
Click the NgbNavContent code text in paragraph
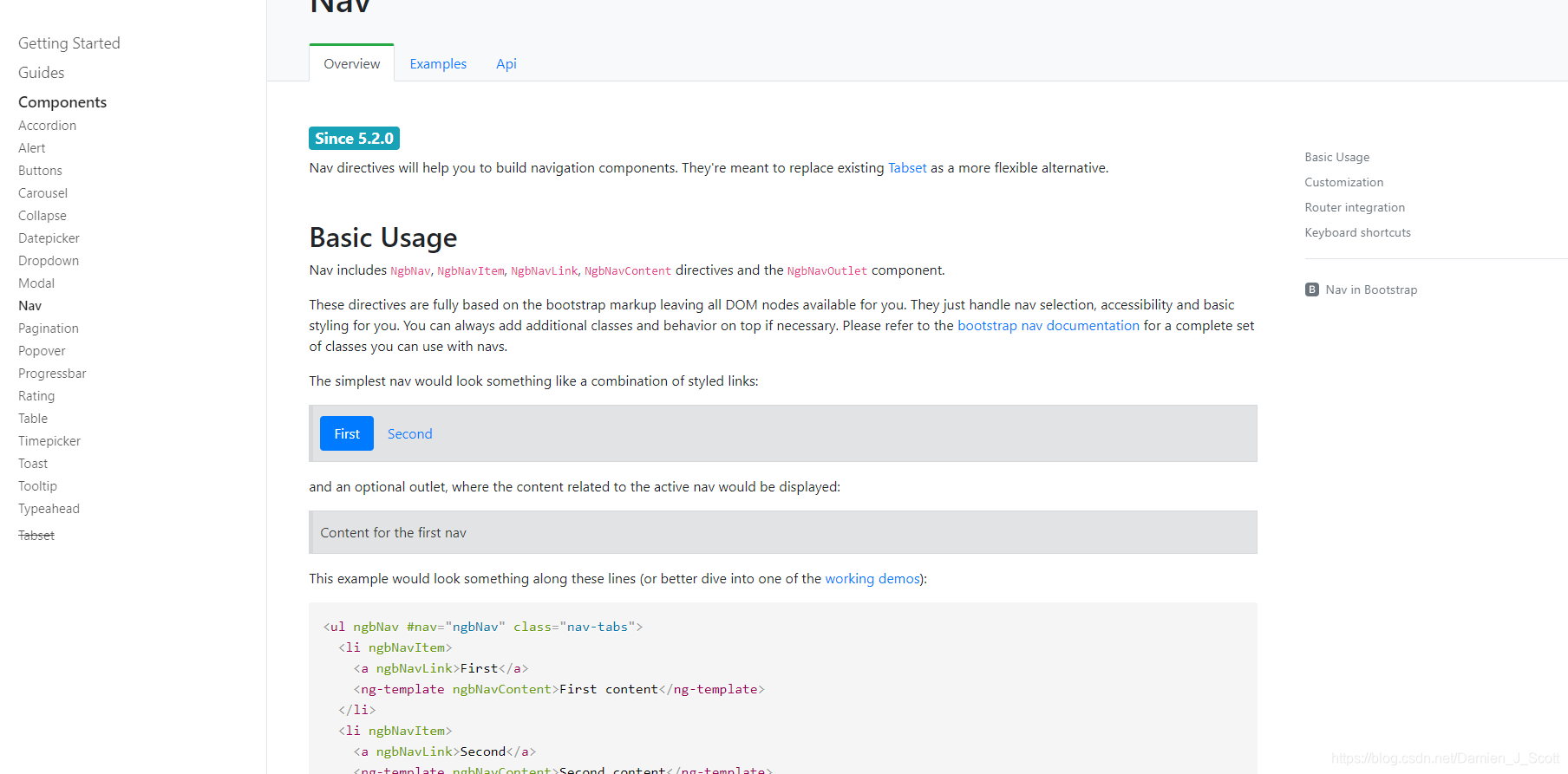tap(628, 271)
